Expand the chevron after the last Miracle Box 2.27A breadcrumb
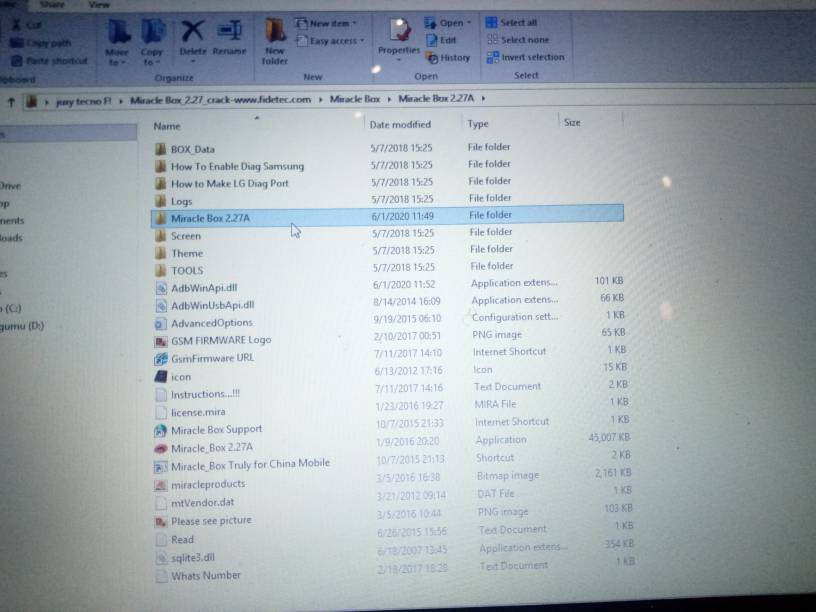816x612 pixels. coord(483,98)
